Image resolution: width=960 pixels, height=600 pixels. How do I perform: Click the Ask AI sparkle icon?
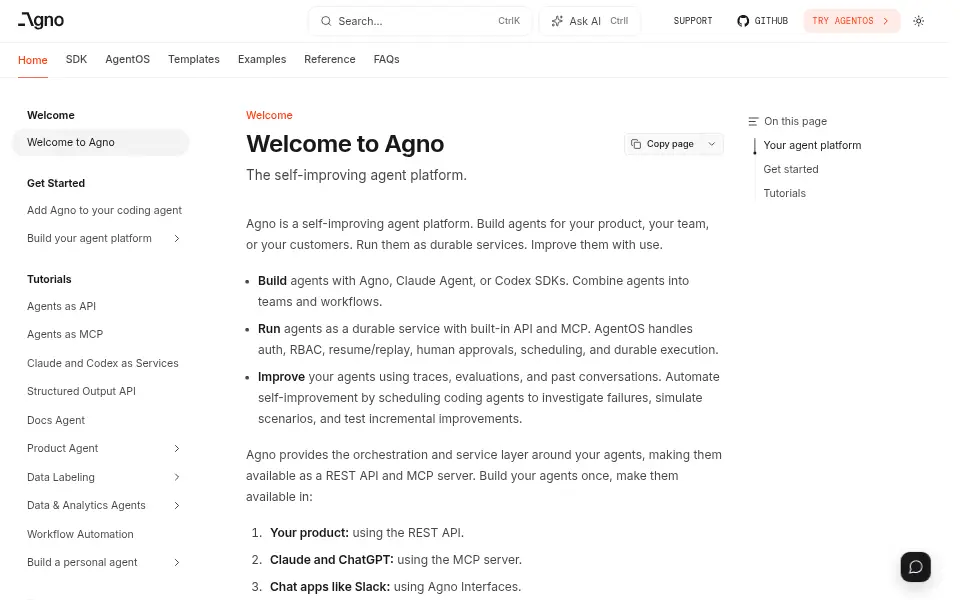[557, 21]
